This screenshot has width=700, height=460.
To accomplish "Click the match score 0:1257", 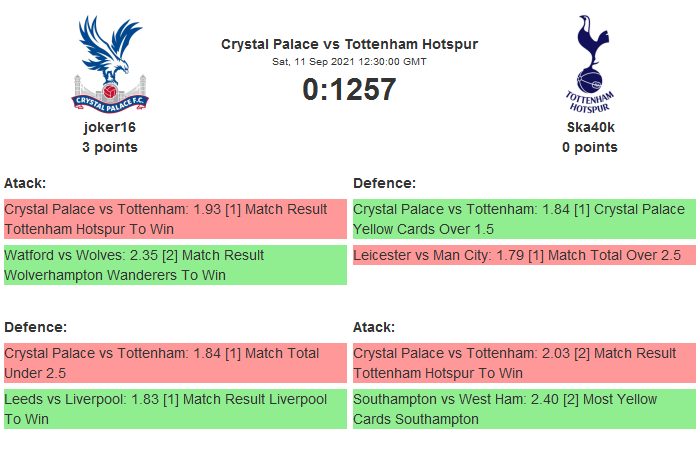I will (349, 89).
